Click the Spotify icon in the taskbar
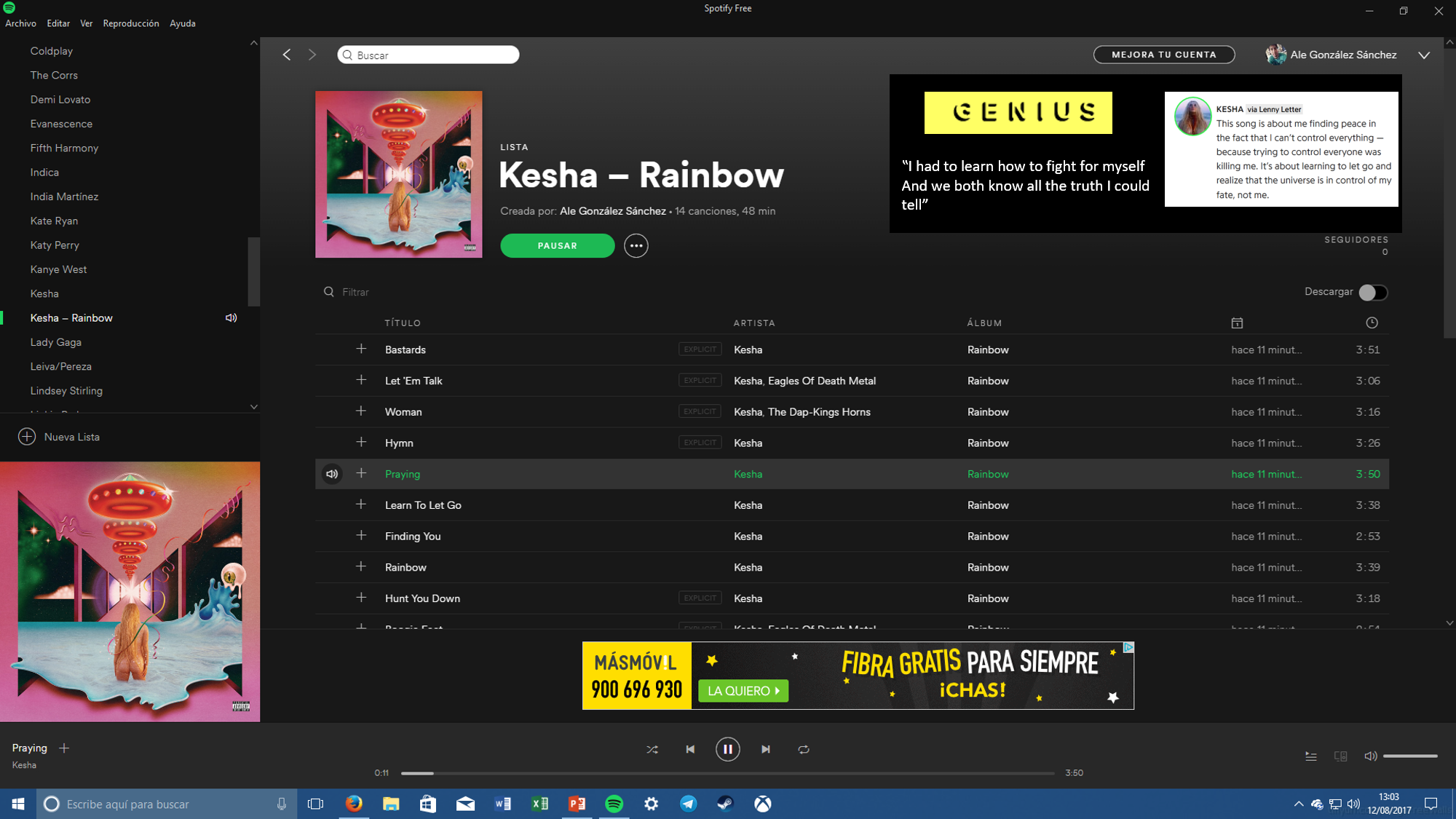Screen dimensions: 1456x819 614,804
